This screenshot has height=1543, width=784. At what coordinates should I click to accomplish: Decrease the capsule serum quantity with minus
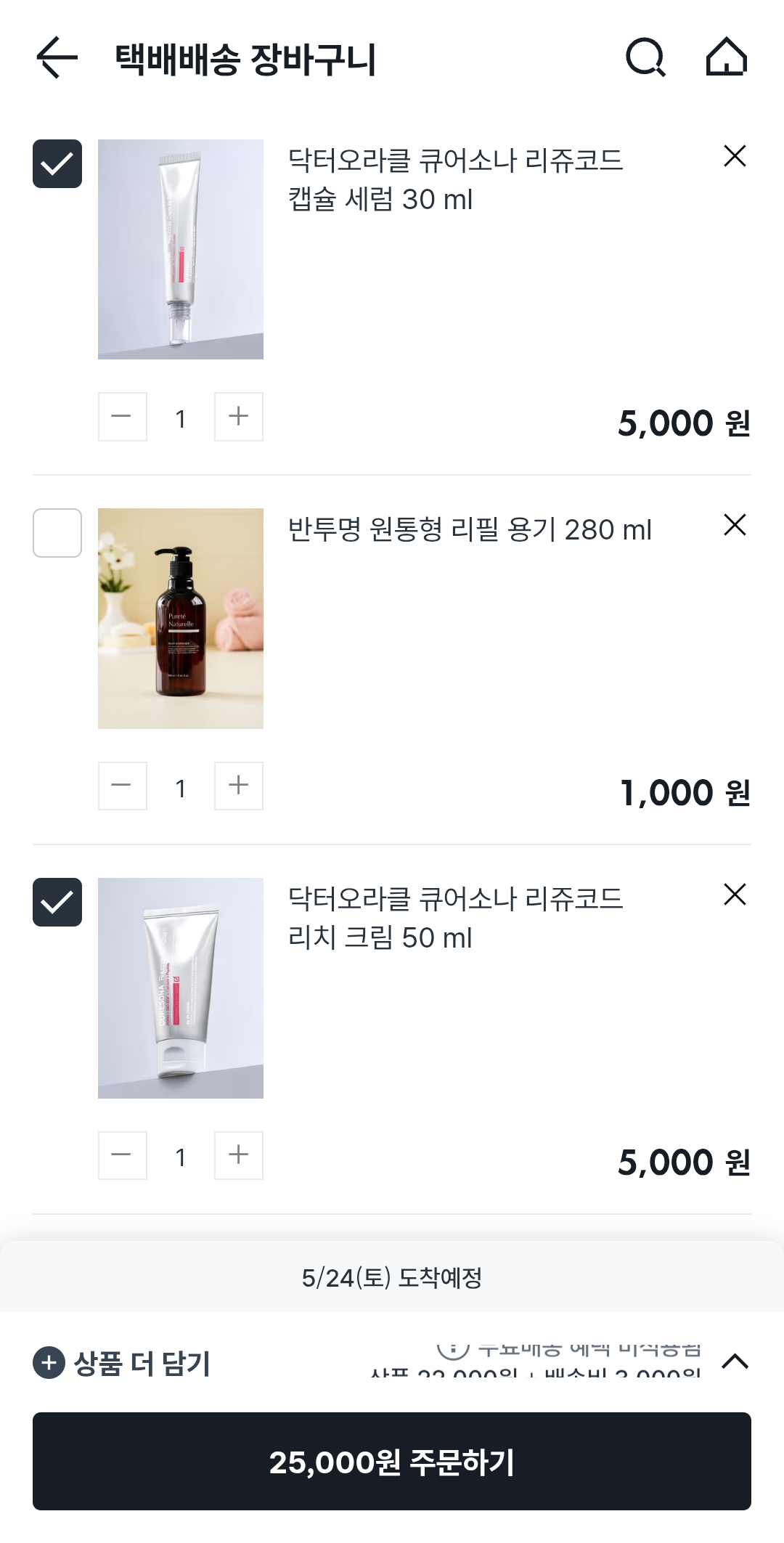[122, 417]
